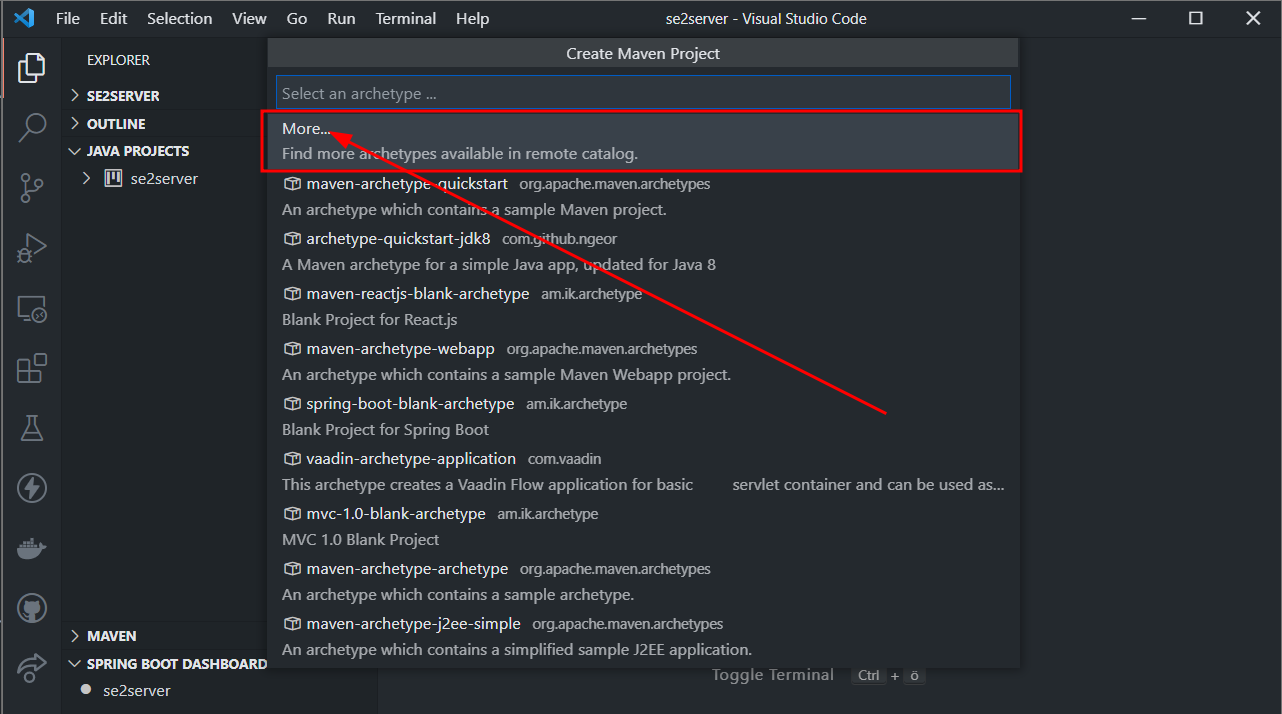Click the maven-archetype-archetype package icon
Image resolution: width=1282 pixels, height=714 pixels.
pos(292,569)
